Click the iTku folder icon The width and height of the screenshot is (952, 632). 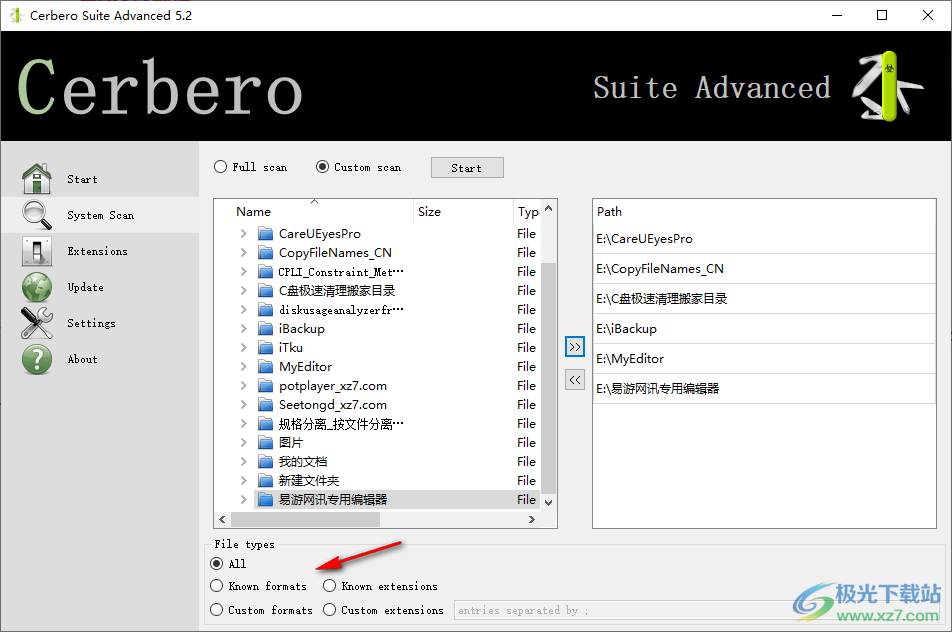[x=265, y=348]
